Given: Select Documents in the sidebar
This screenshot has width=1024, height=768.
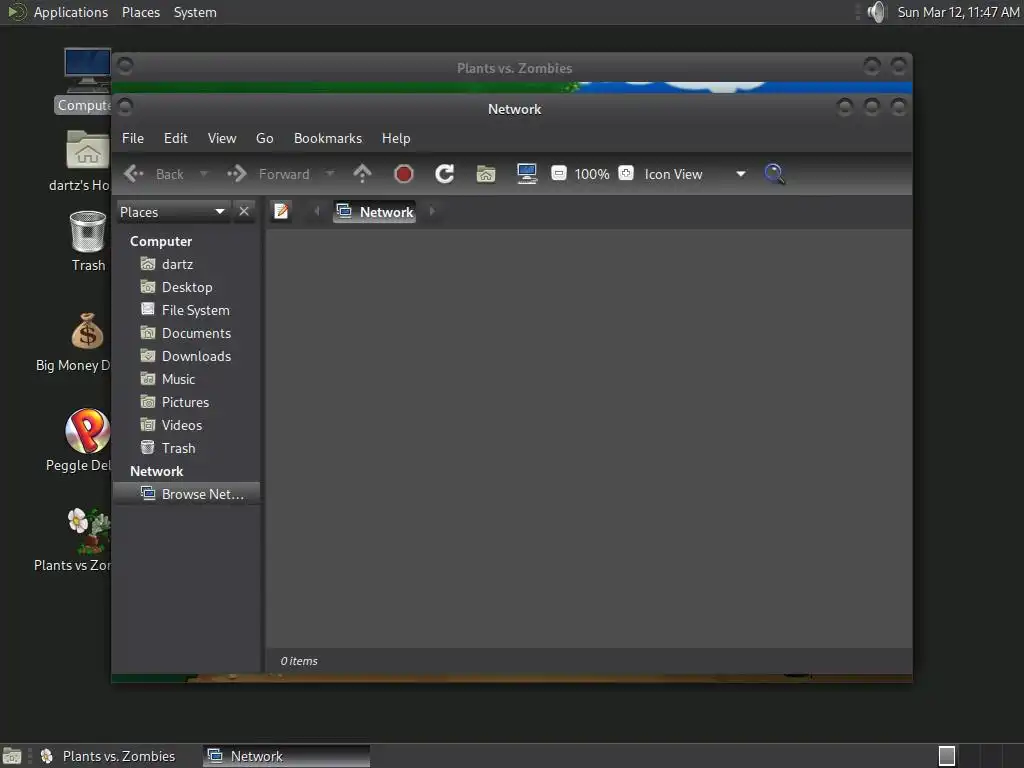Looking at the screenshot, I should click(187, 333).
